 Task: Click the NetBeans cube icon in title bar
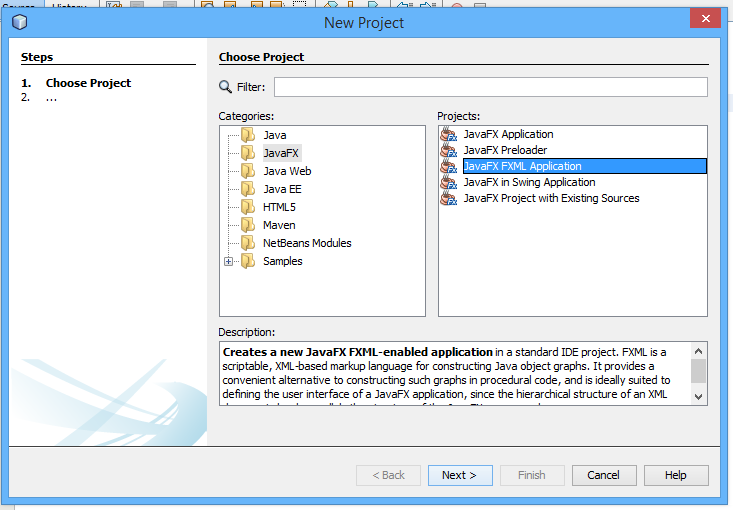[20, 22]
